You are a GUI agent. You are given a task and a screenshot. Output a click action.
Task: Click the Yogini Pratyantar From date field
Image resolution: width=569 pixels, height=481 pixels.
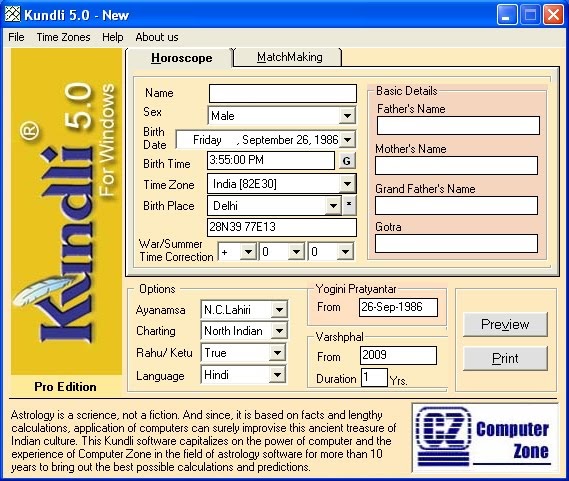tap(398, 307)
